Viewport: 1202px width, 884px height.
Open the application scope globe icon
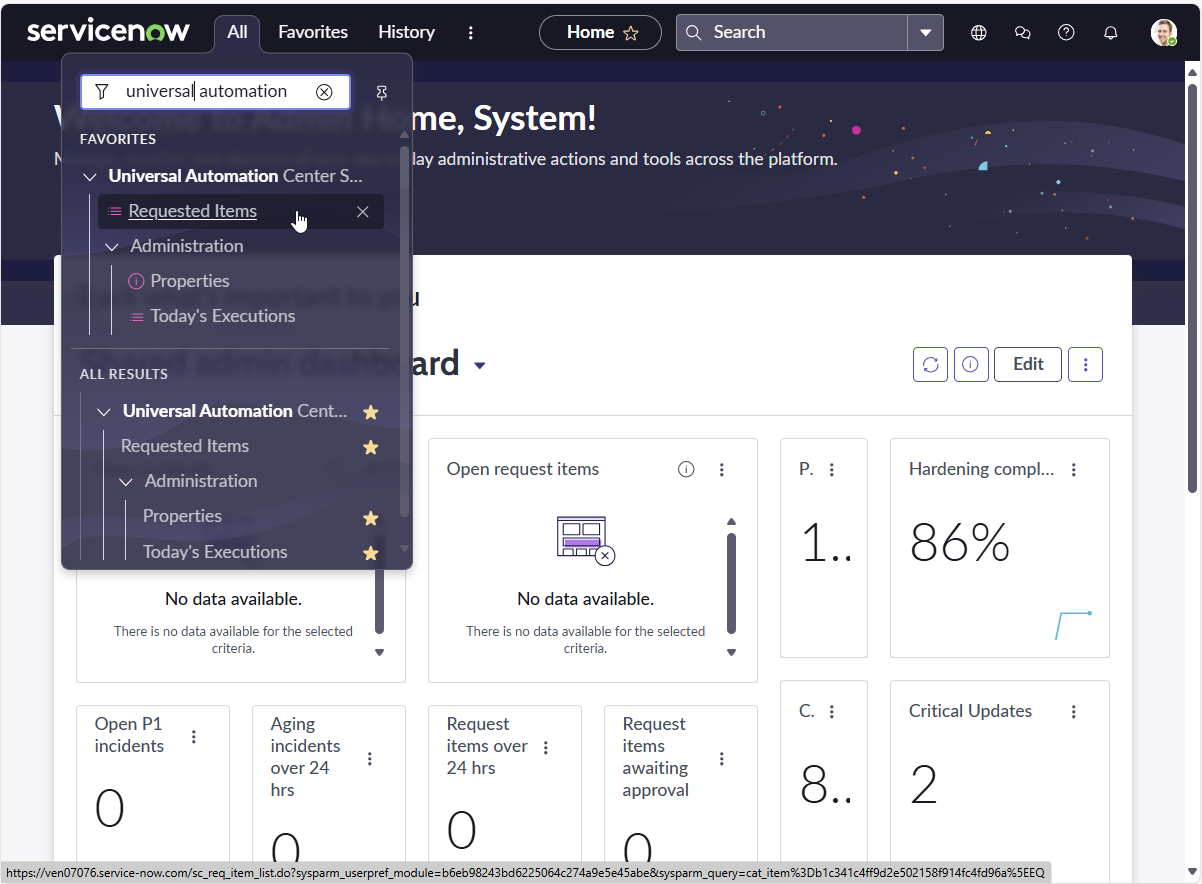tap(979, 32)
